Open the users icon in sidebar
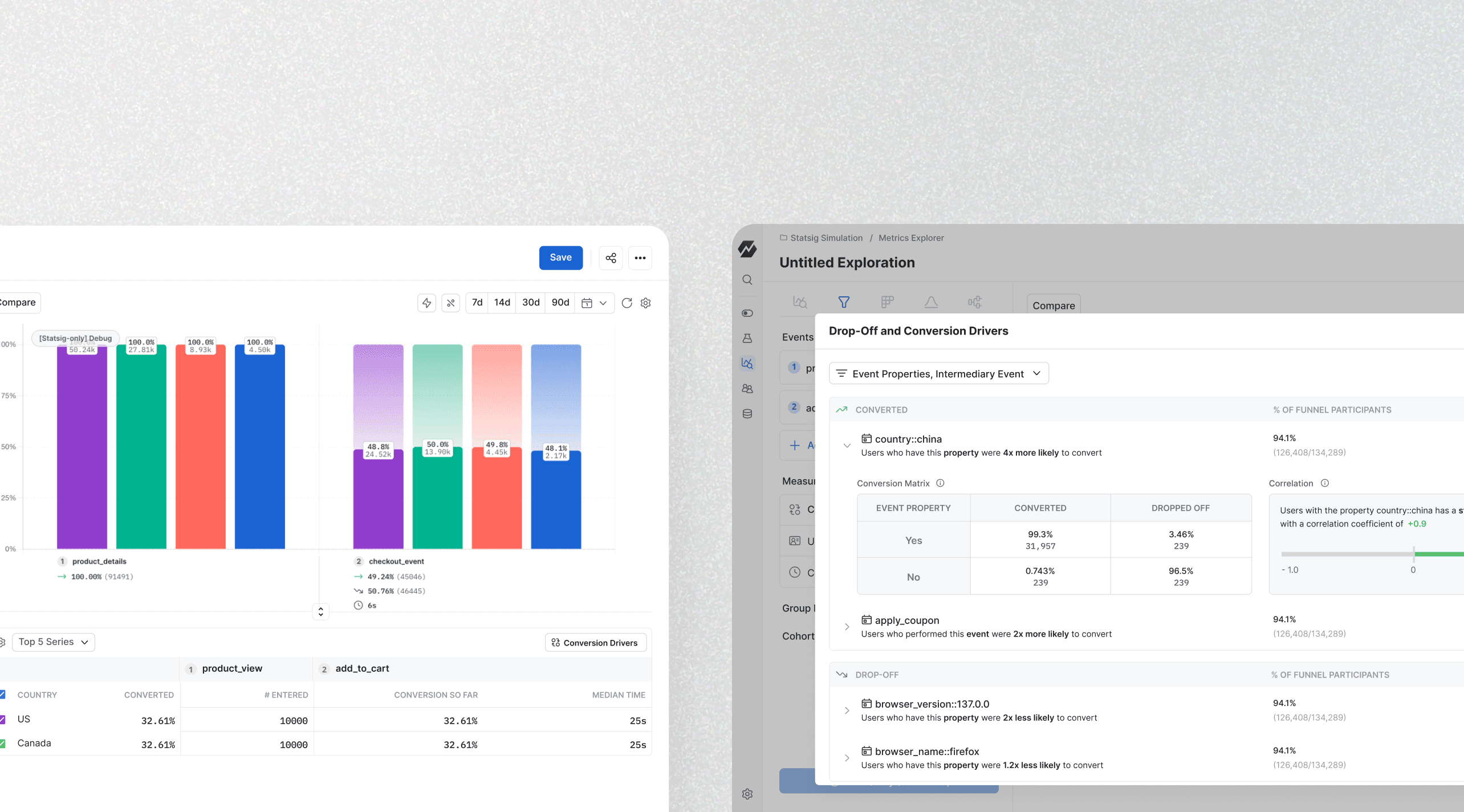The height and width of the screenshot is (812, 1464). point(747,389)
